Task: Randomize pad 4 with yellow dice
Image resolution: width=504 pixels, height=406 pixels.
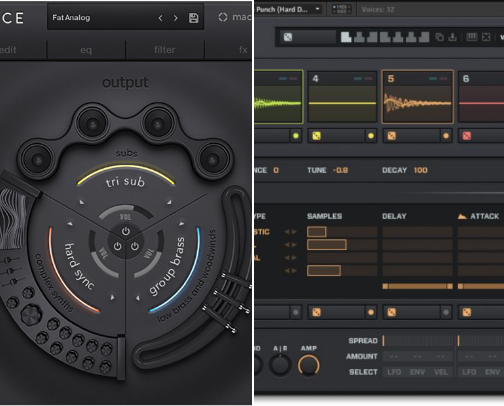Action: point(316,136)
